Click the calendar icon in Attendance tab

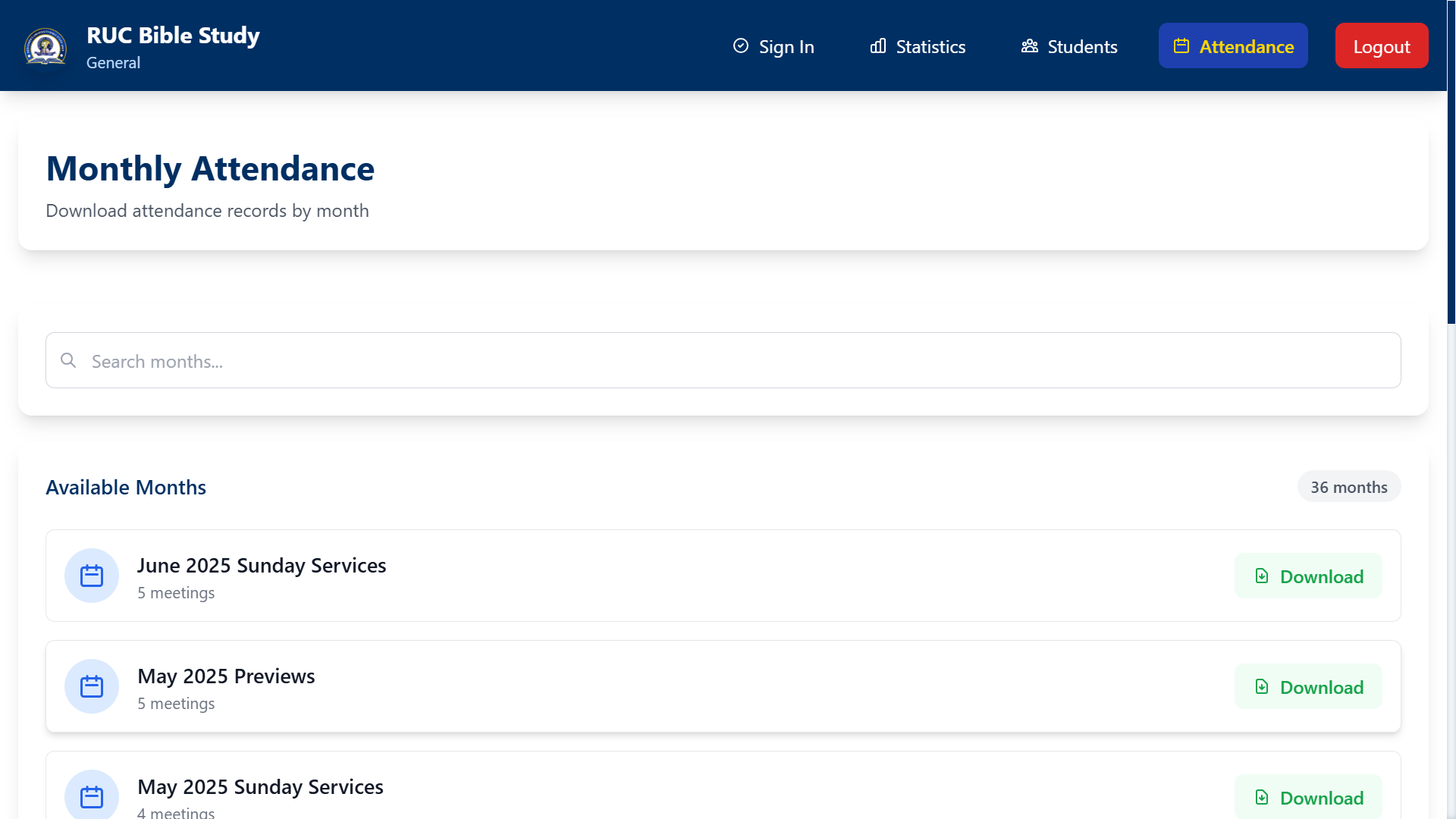1181,46
